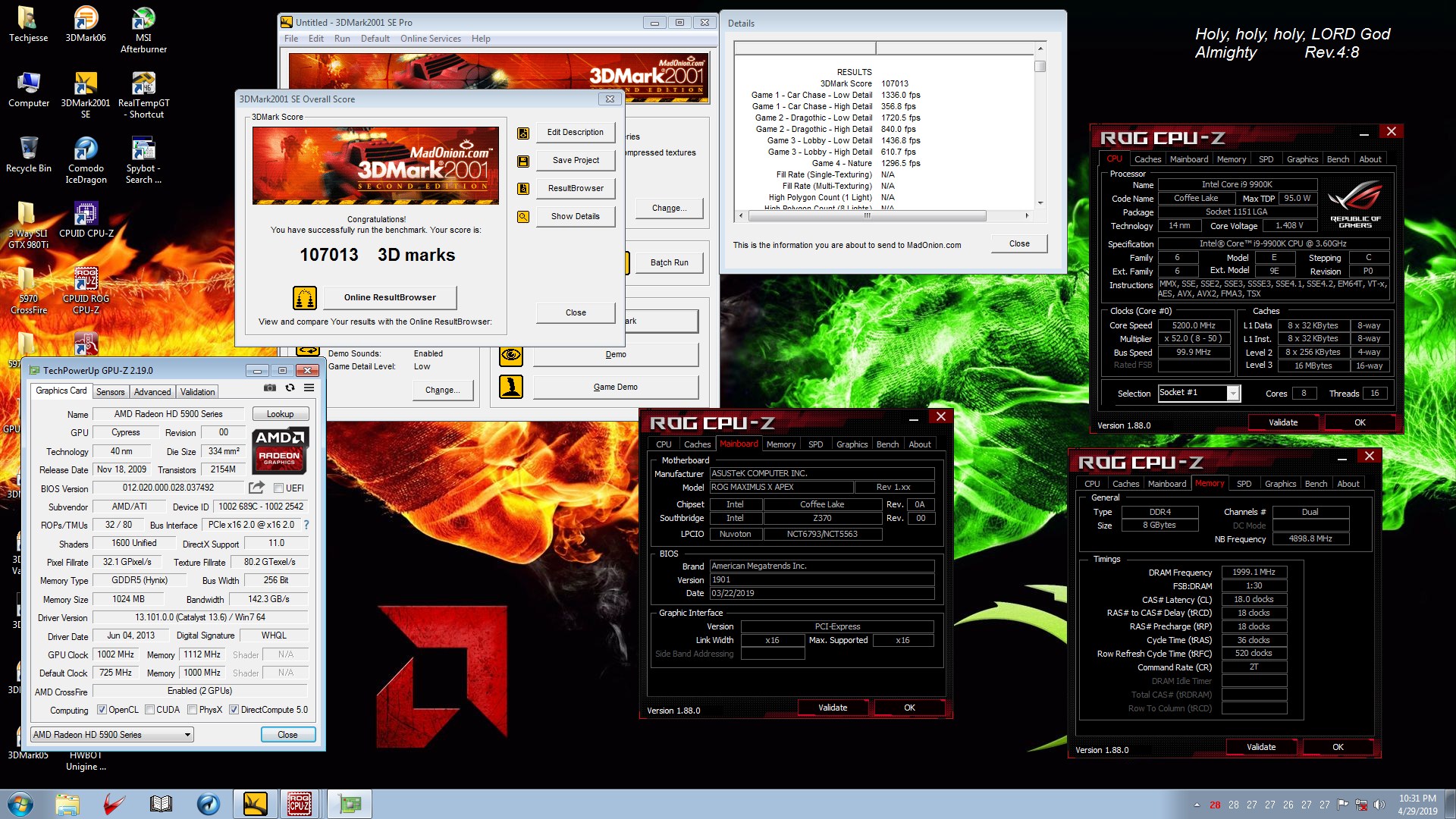Image resolution: width=1456 pixels, height=819 pixels.
Task: Open CPUID ROG CPU-Z desktop icon
Action: [86, 290]
